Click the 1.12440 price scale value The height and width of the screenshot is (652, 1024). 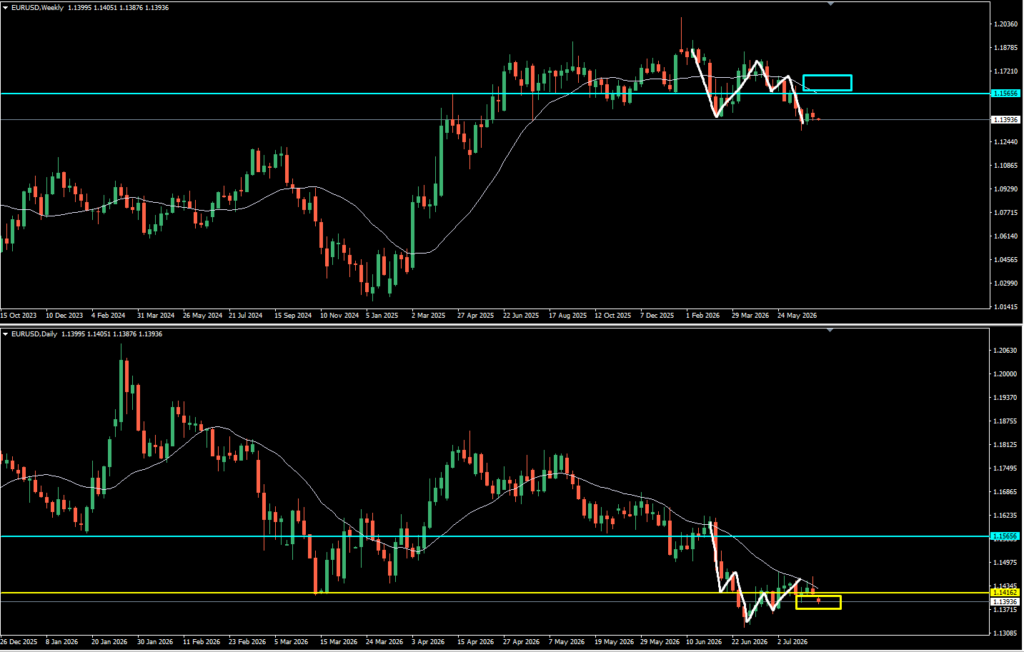coord(1006,142)
